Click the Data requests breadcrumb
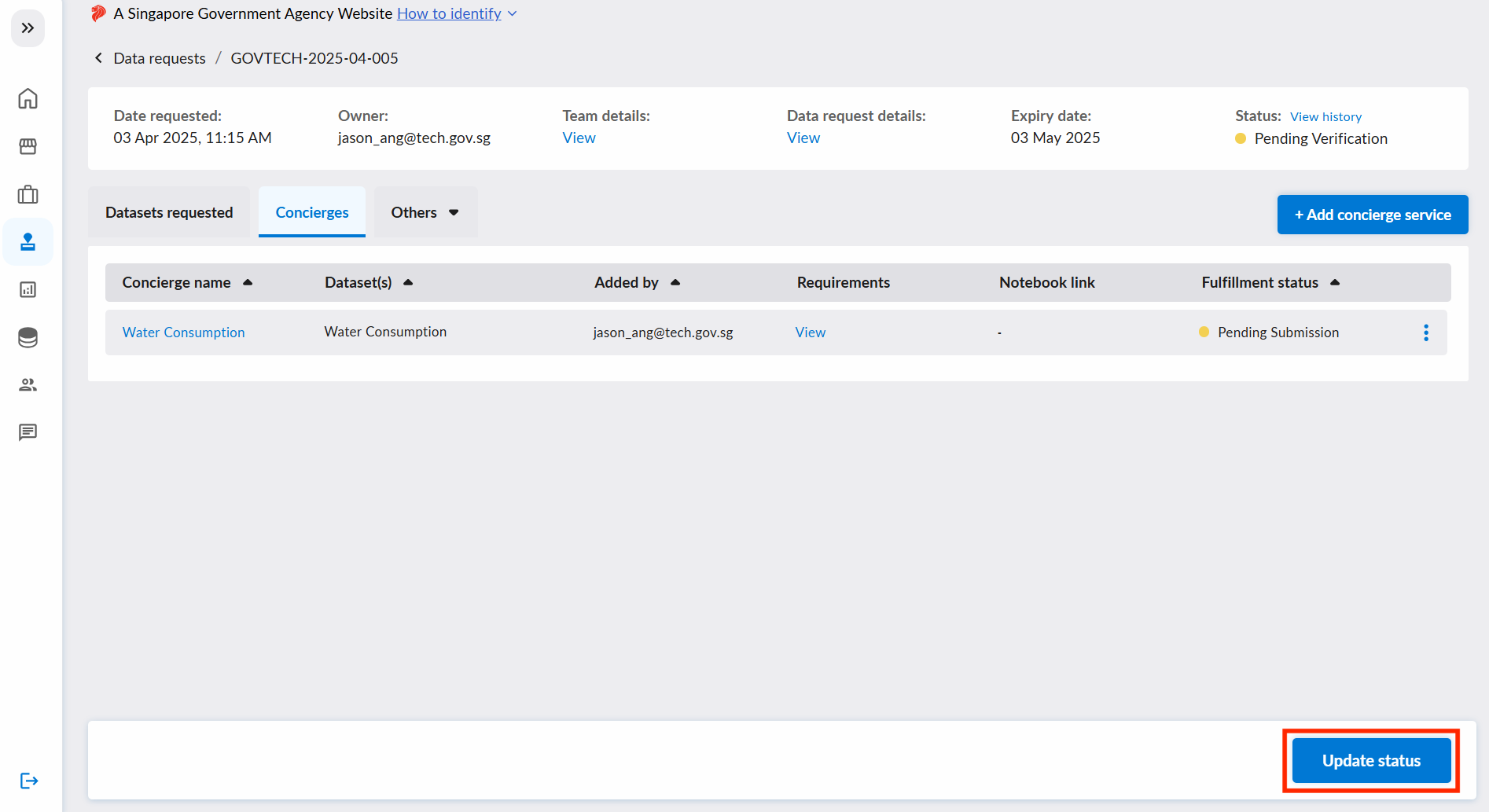The width and height of the screenshot is (1489, 812). pos(160,58)
